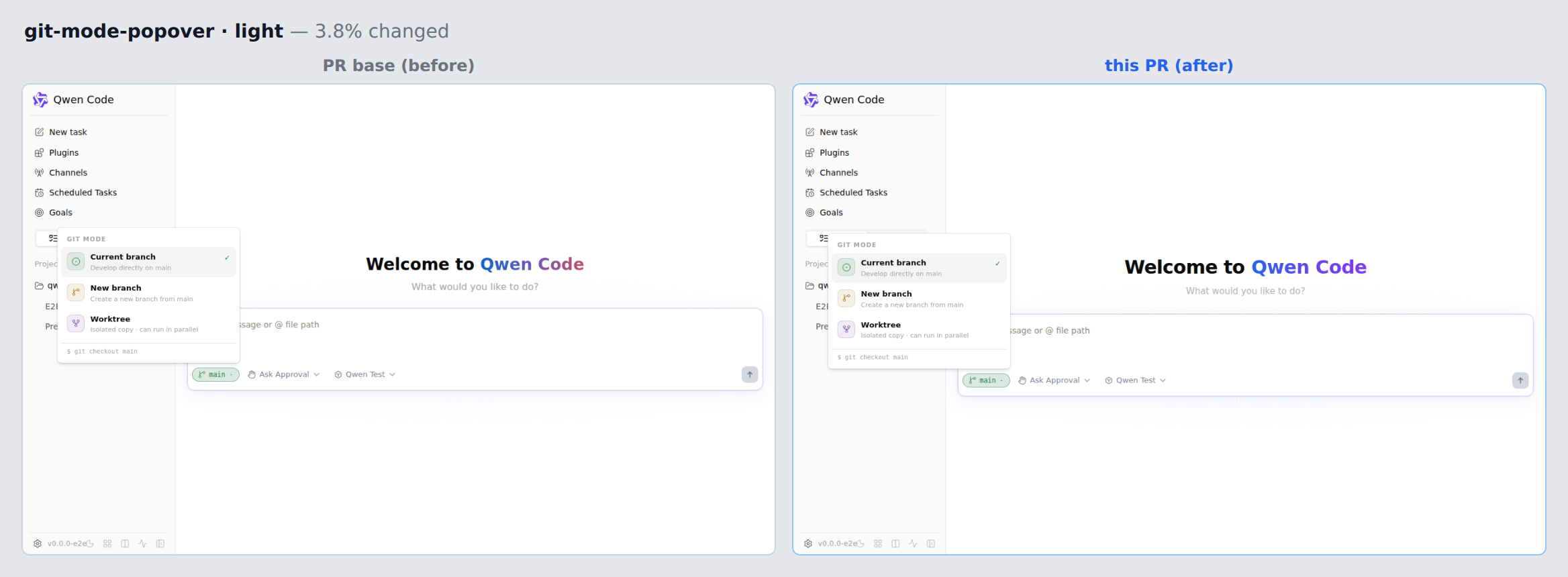Open Scheduled Tasks in the after panel sidebar
1568x577 pixels.
871,193
